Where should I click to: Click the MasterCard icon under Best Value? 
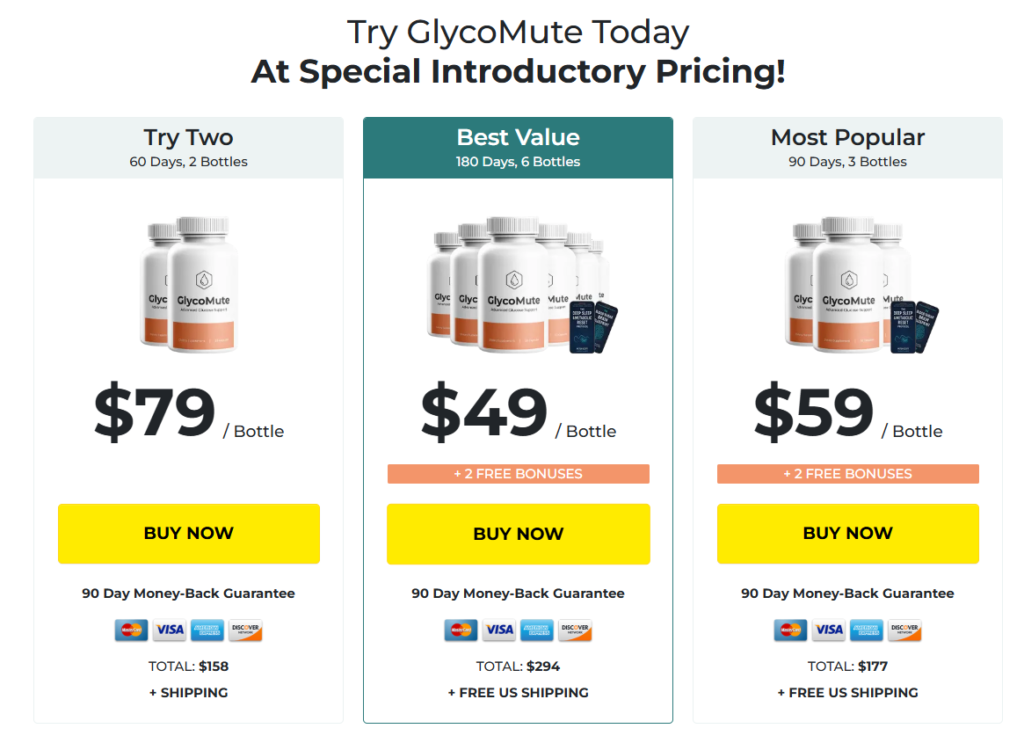click(x=461, y=630)
